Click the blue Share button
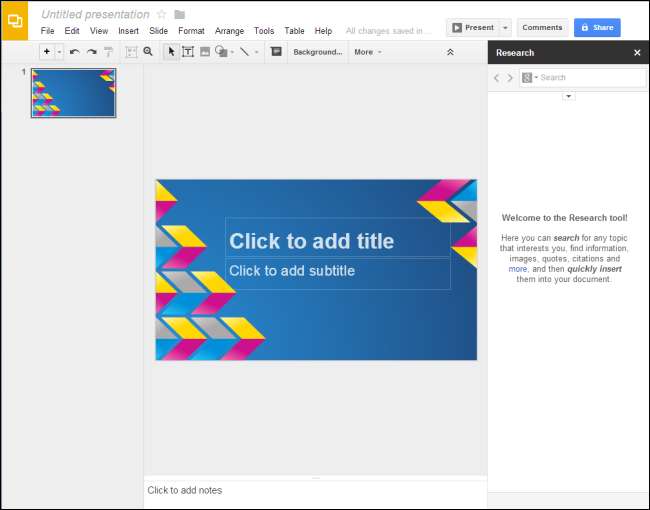This screenshot has width=650, height=510. 597,28
